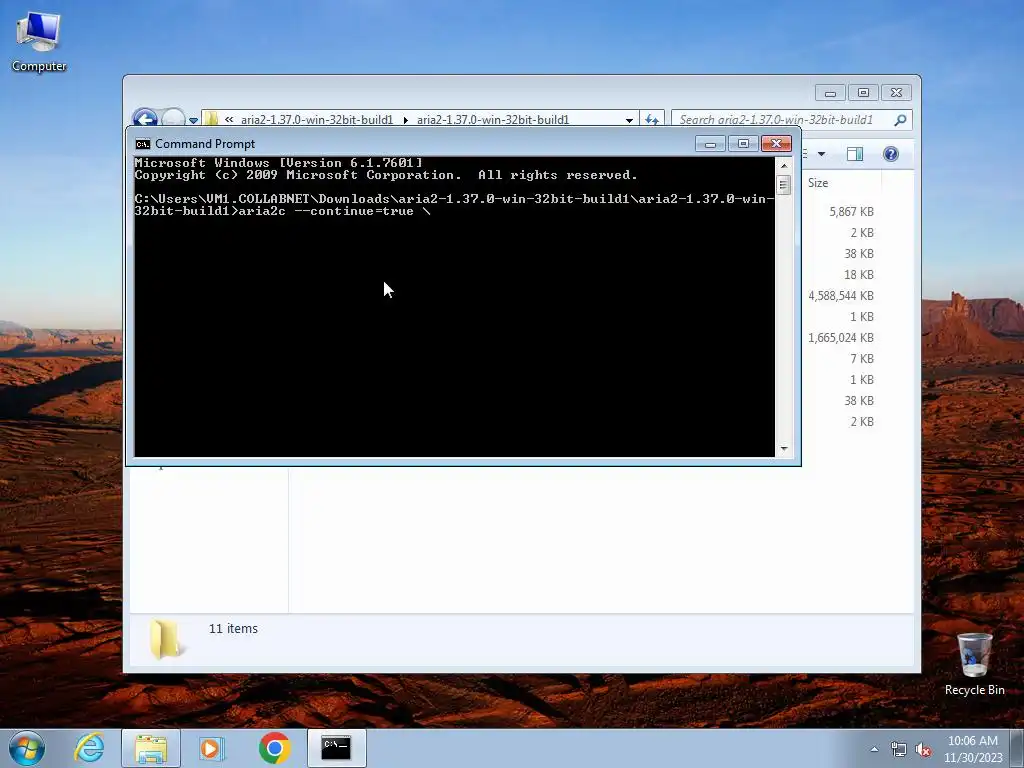Launch Google Chrome from taskbar
Screen dimensions: 1024x768
pyautogui.click(x=274, y=748)
